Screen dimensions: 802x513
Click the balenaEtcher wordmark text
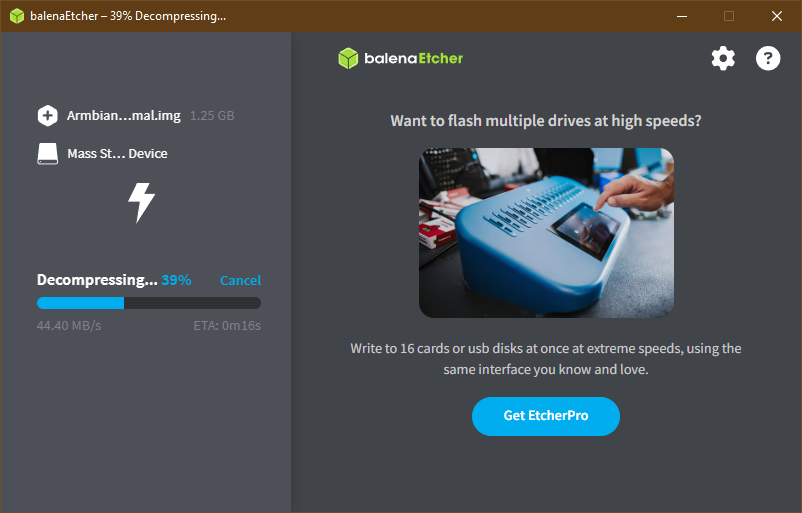click(413, 58)
